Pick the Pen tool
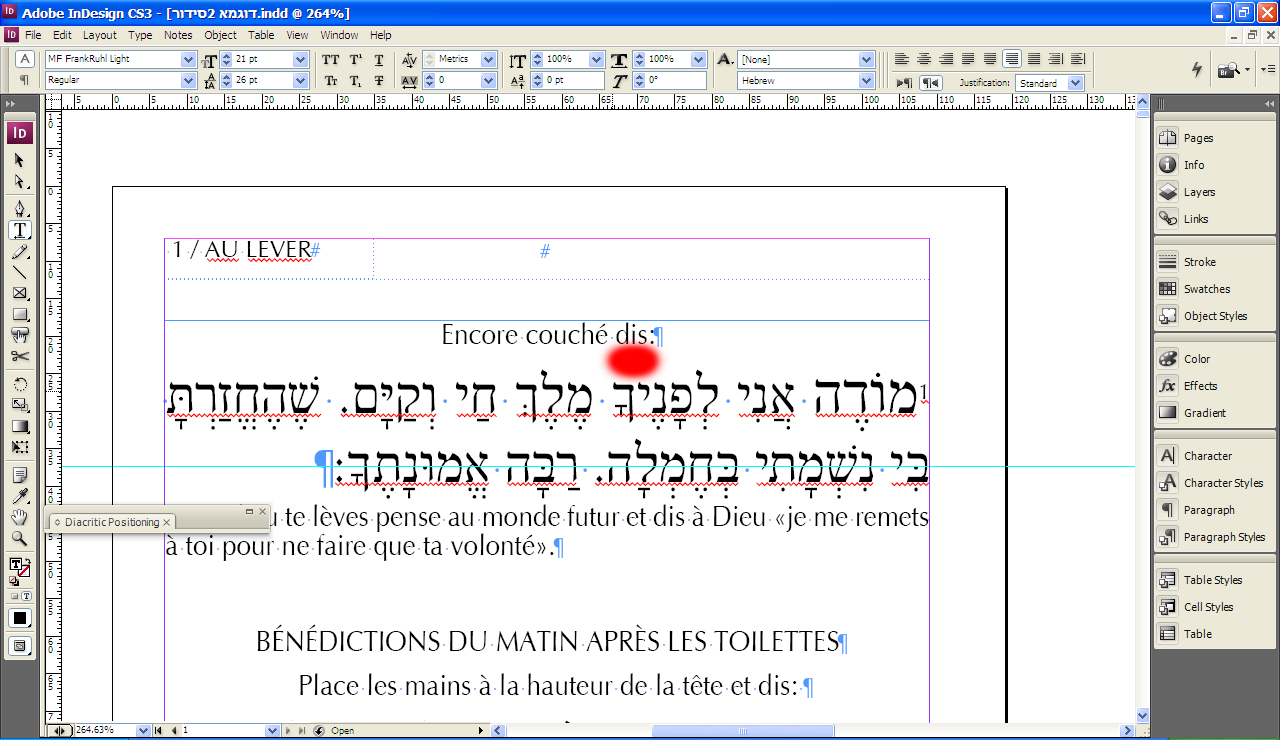Screen dimensions: 1280x740 coord(19,208)
